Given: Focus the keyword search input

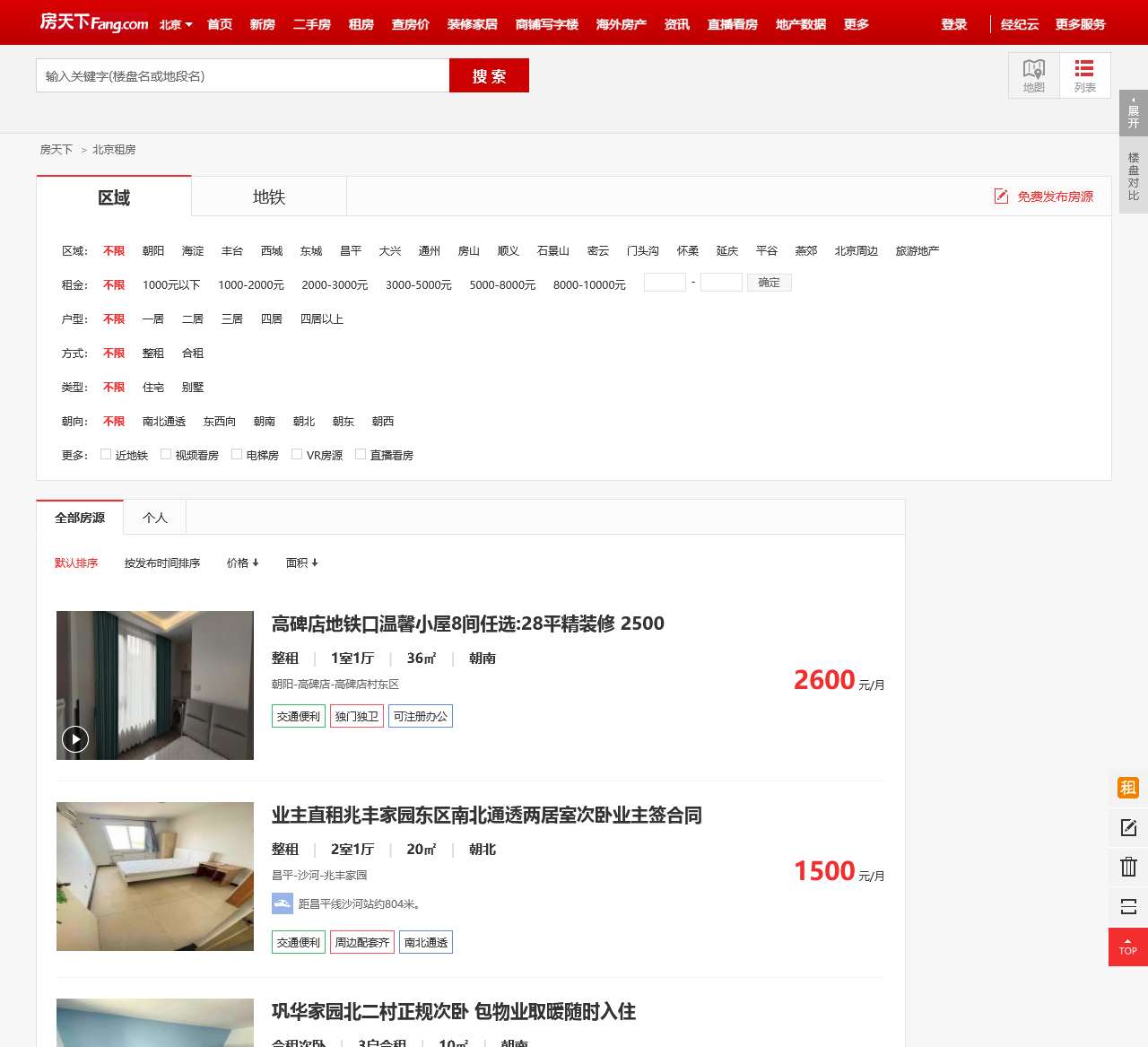Looking at the screenshot, I should 243,75.
